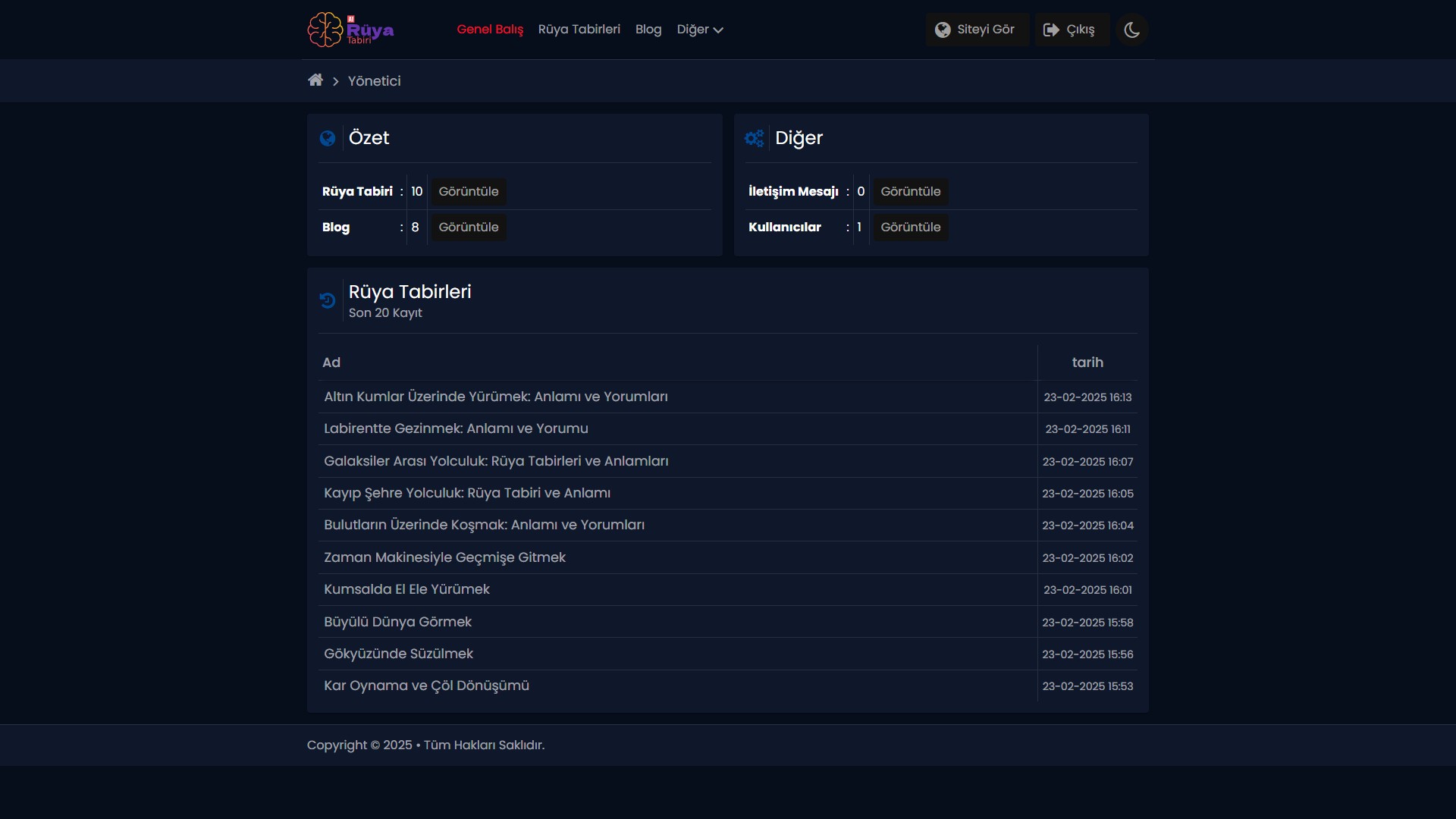Open the Blog nav menu item
The height and width of the screenshot is (819, 1456).
(x=648, y=30)
